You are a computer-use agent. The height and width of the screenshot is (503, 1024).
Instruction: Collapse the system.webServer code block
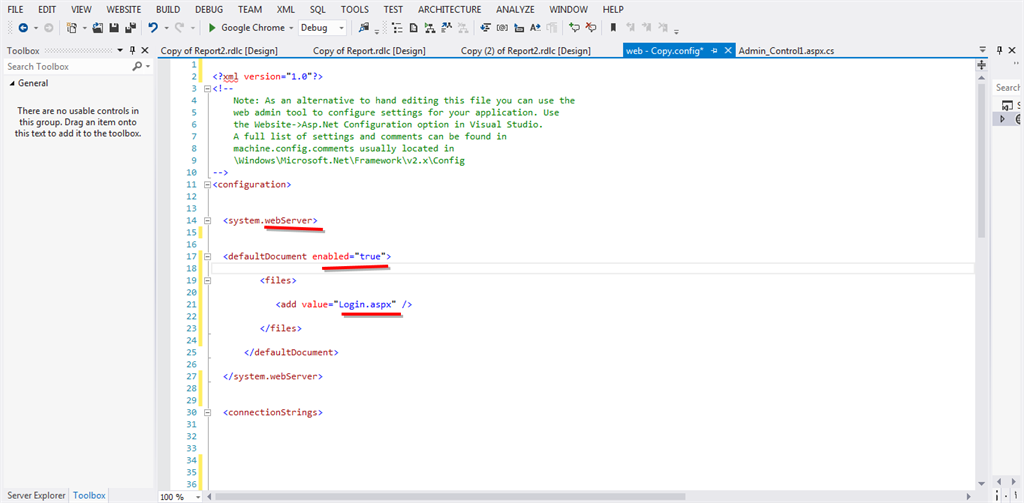click(207, 220)
